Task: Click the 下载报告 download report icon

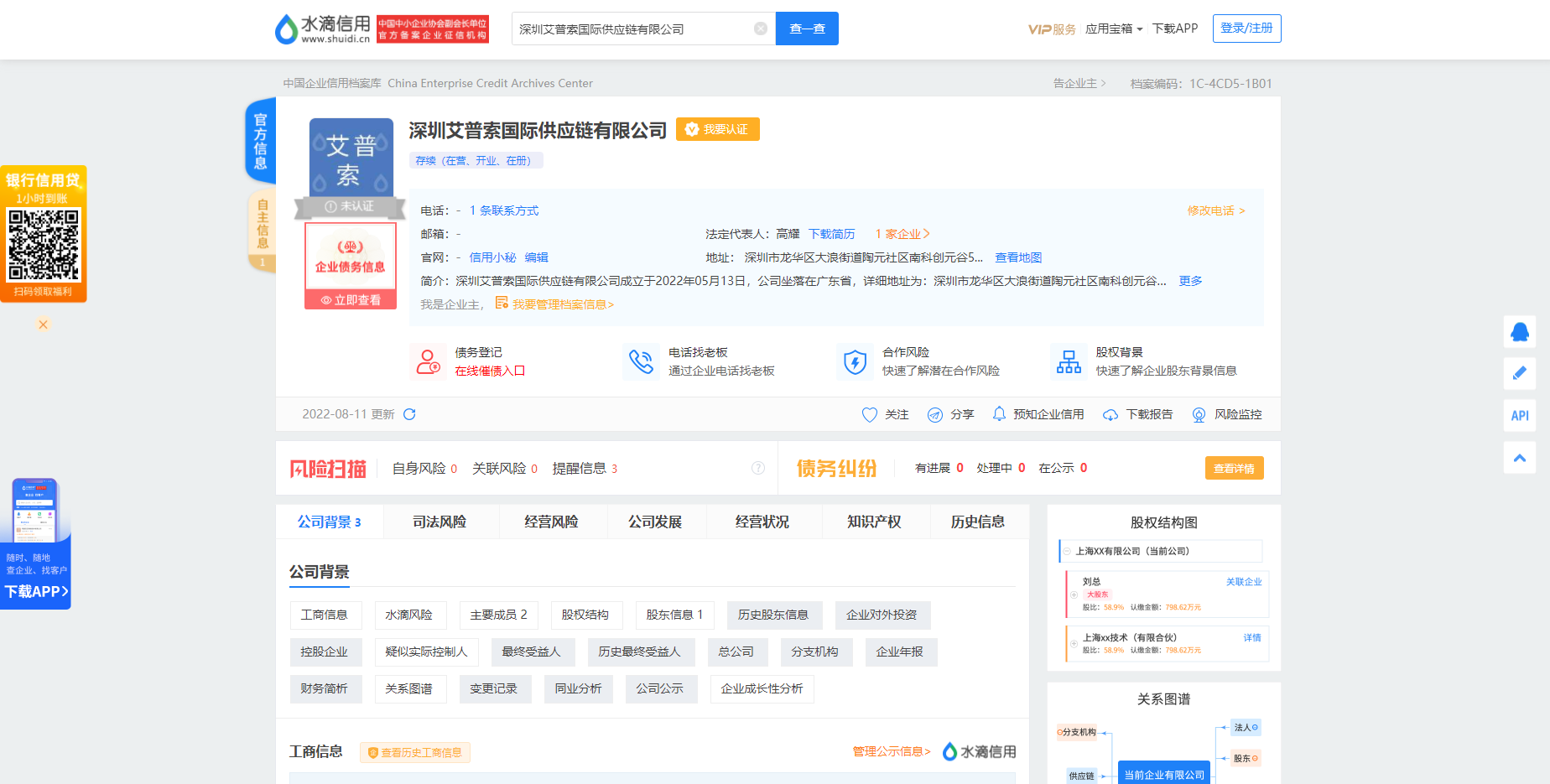Action: coord(1110,414)
